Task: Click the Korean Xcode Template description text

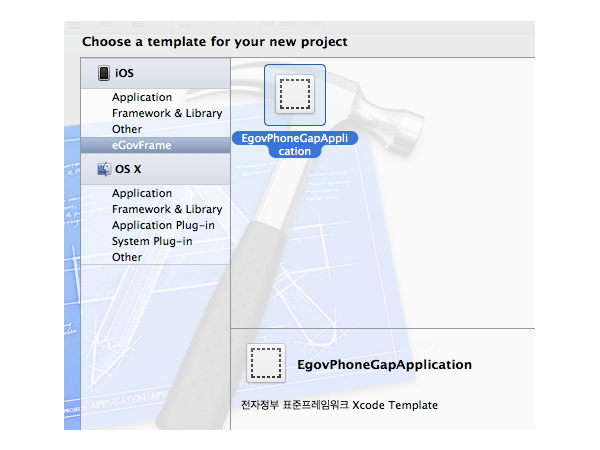Action: coord(339,405)
